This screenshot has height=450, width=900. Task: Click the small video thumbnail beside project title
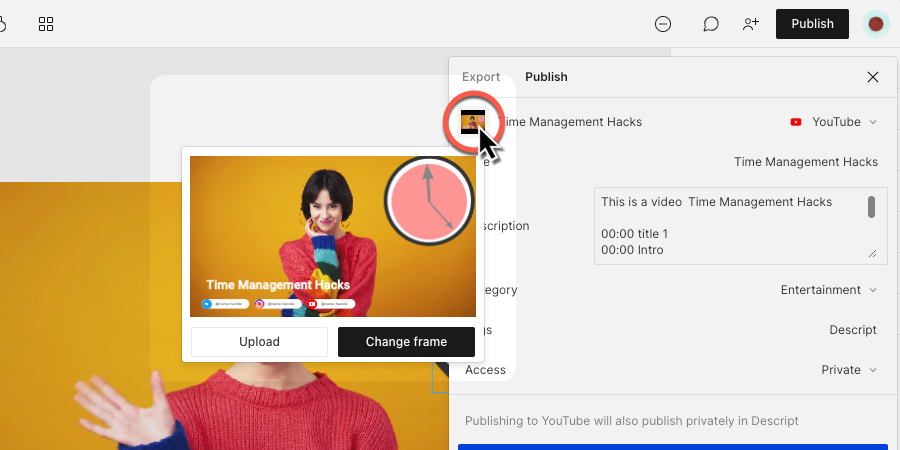(x=473, y=122)
